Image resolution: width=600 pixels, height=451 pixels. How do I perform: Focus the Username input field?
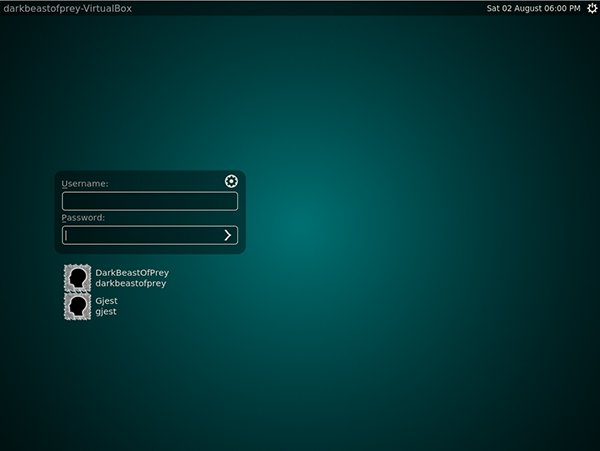[150, 201]
